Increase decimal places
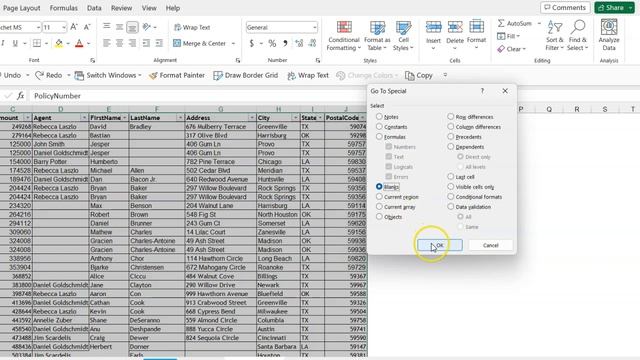The height and width of the screenshot is (360, 640). (x=299, y=43)
